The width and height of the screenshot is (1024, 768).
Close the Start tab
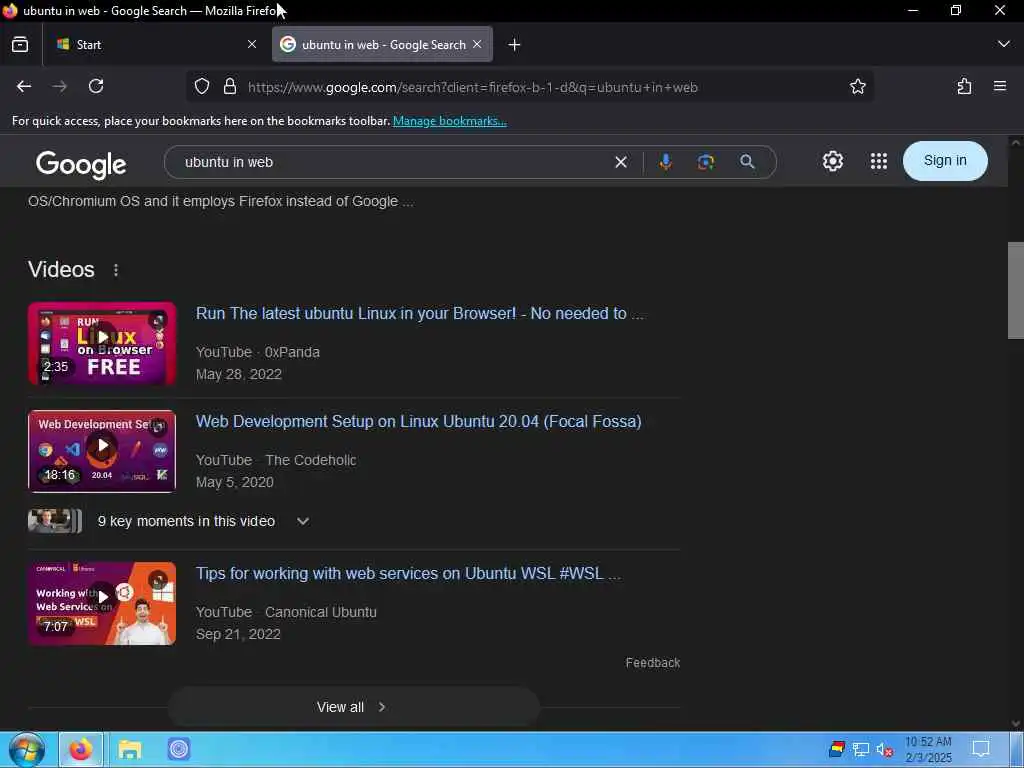tap(252, 44)
